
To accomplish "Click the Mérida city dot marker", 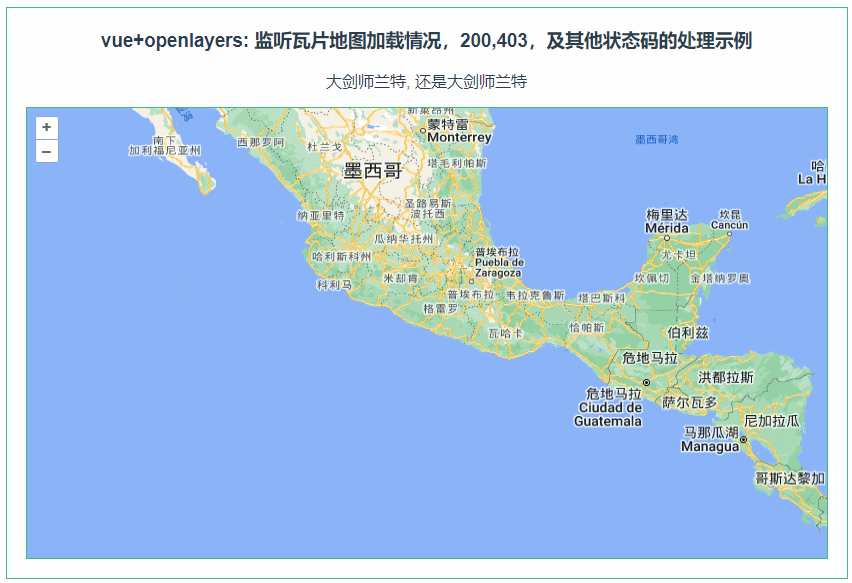I will click(x=667, y=238).
